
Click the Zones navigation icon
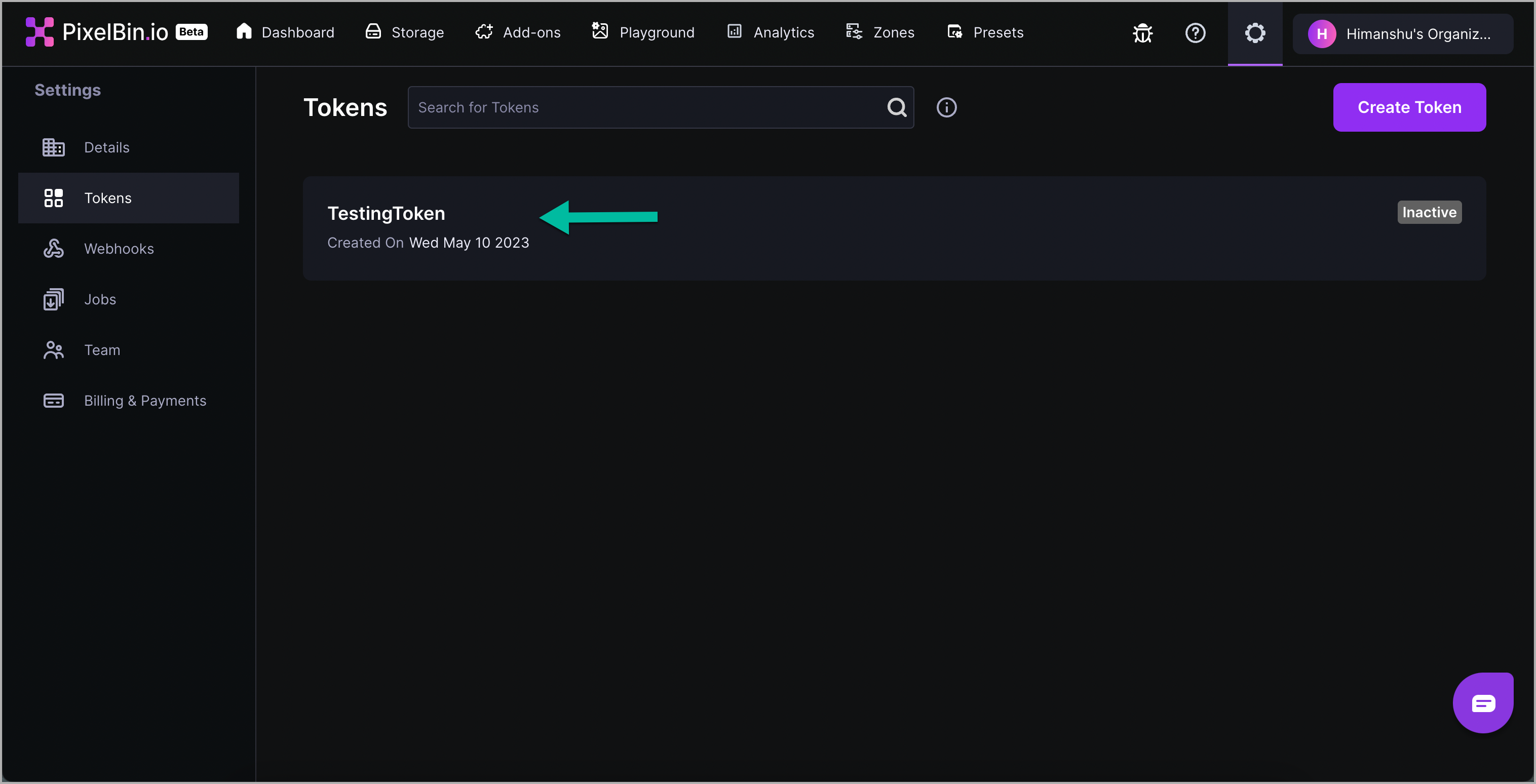click(x=855, y=32)
